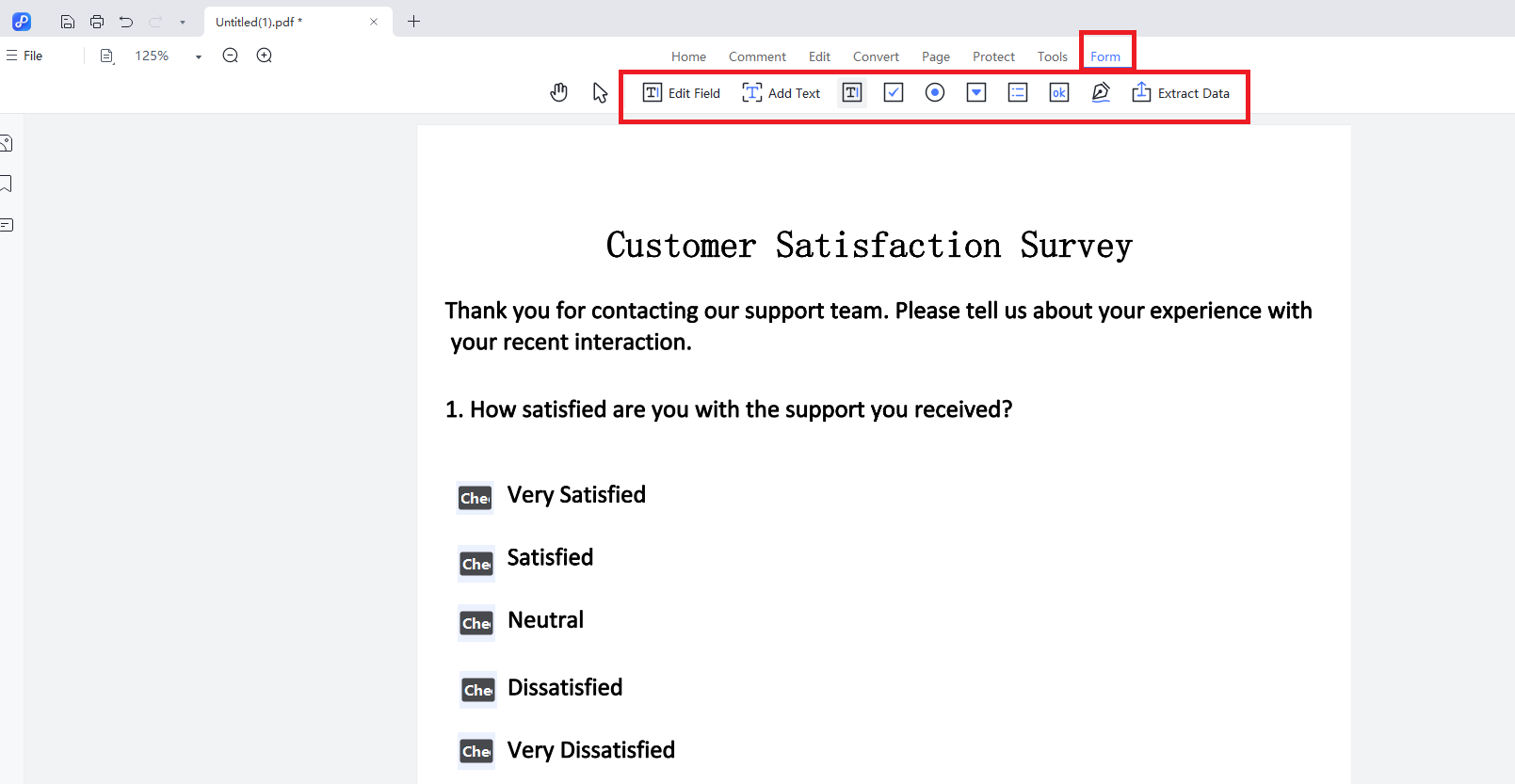Click the Edit Field button
Screen dimensions: 1515x784
pos(681,92)
